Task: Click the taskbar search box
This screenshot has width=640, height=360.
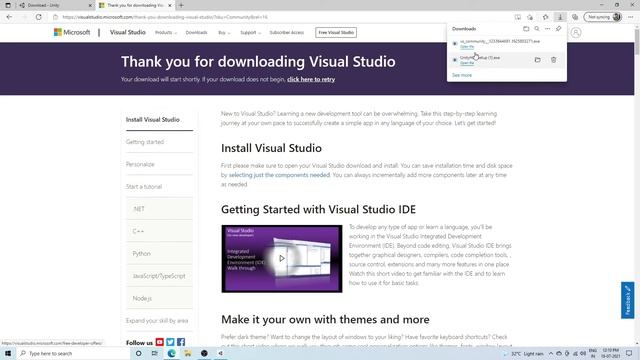Action: coord(73,353)
